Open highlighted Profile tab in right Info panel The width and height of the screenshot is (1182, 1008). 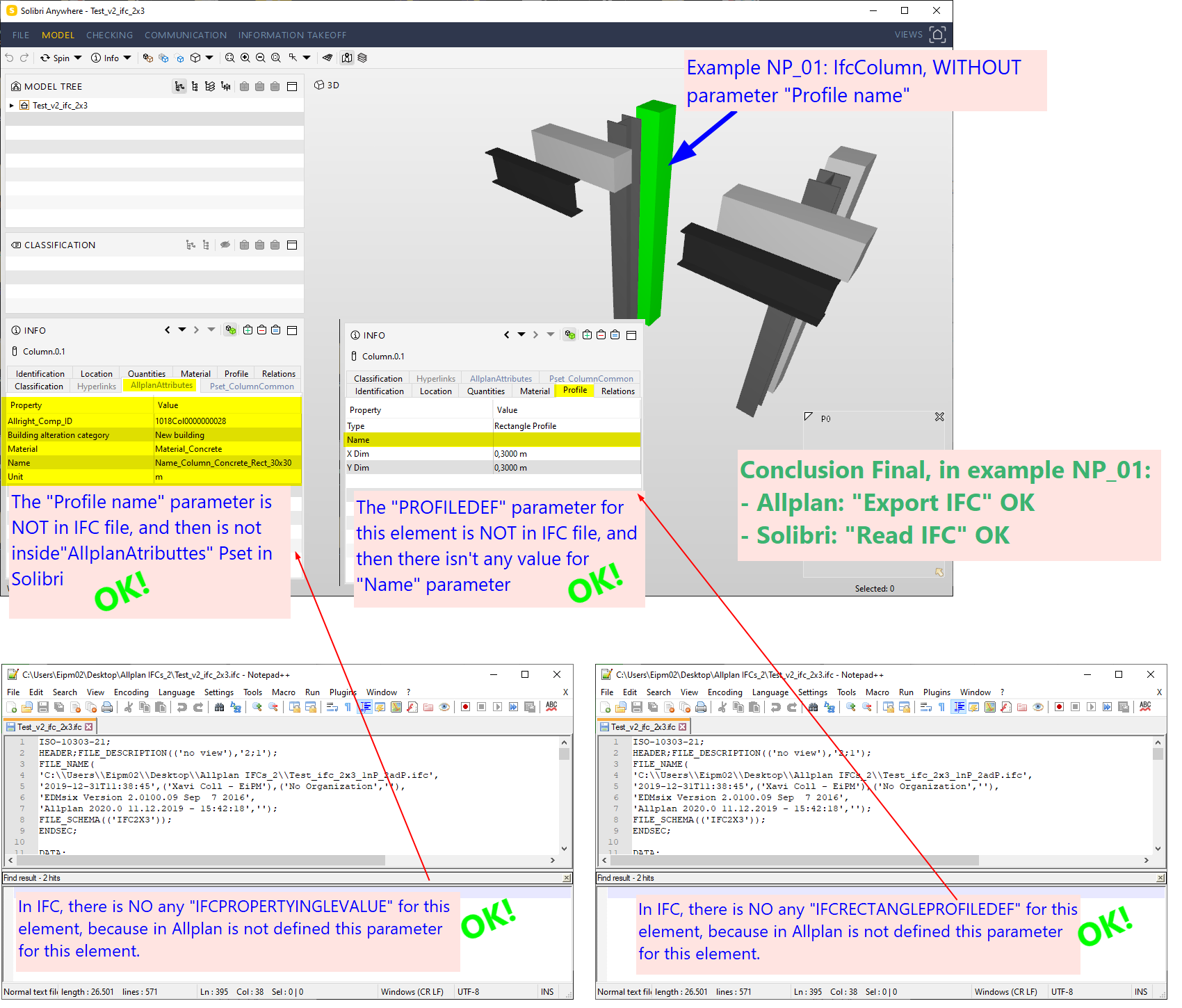coord(575,391)
